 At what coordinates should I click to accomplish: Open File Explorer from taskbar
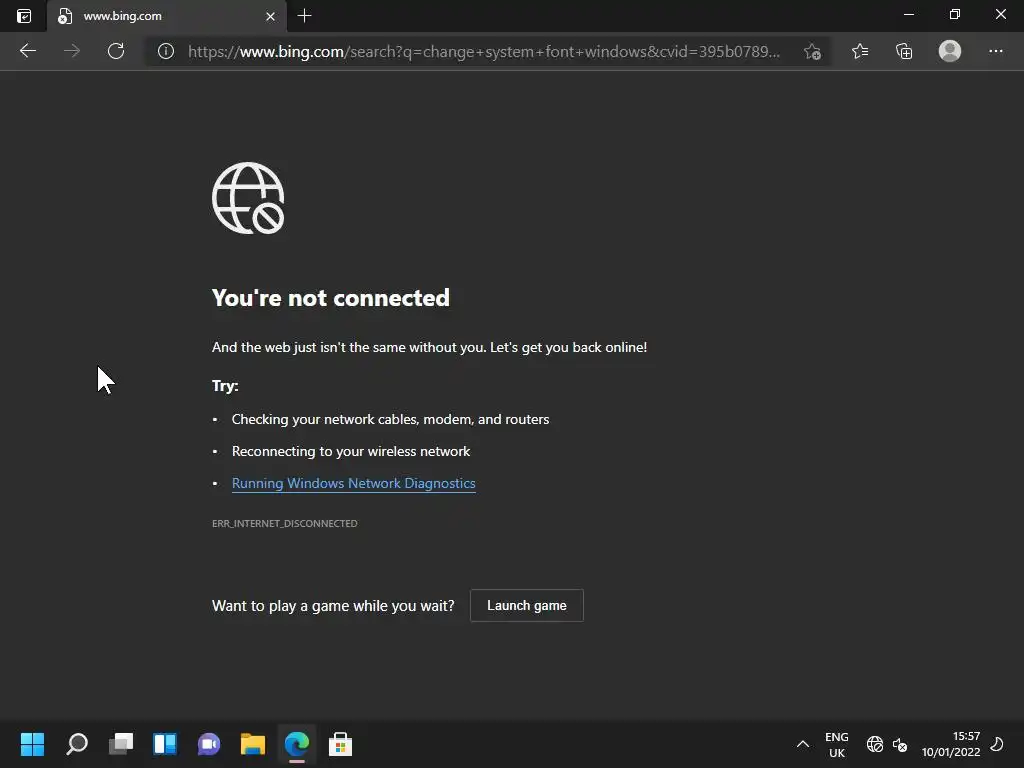[253, 744]
